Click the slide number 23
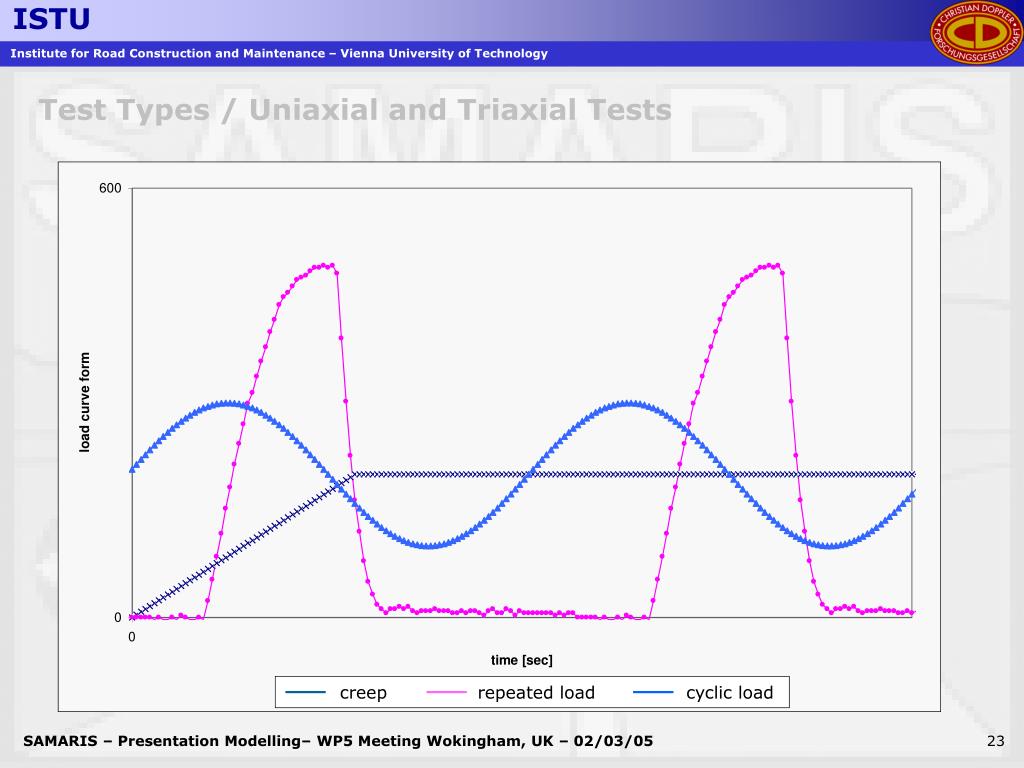Viewport: 1024px width, 768px height. pyautogui.click(x=996, y=741)
